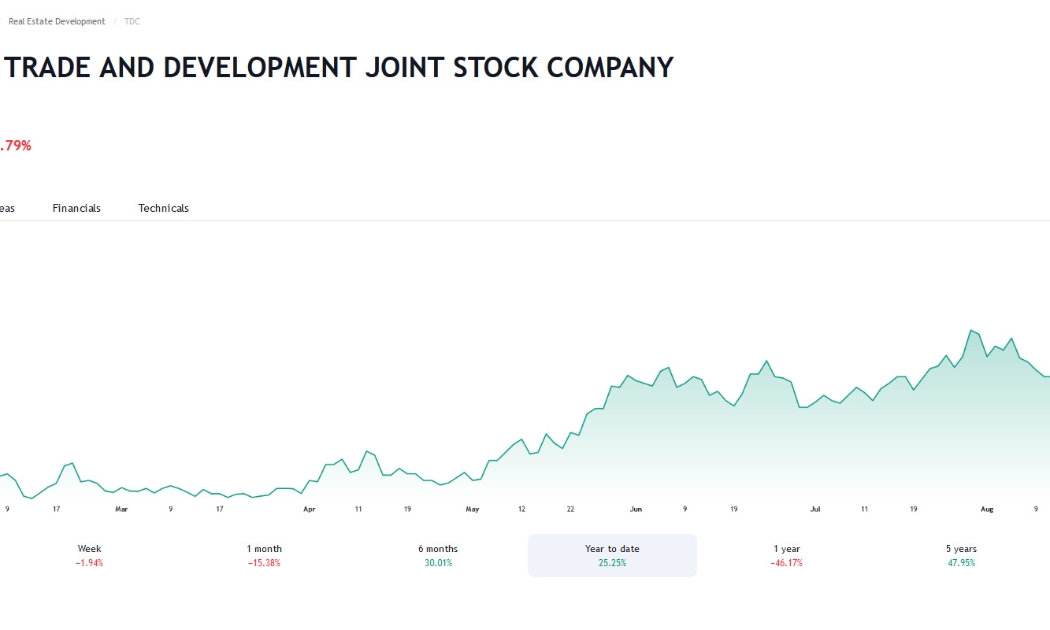Click the company name heading

pos(338,68)
